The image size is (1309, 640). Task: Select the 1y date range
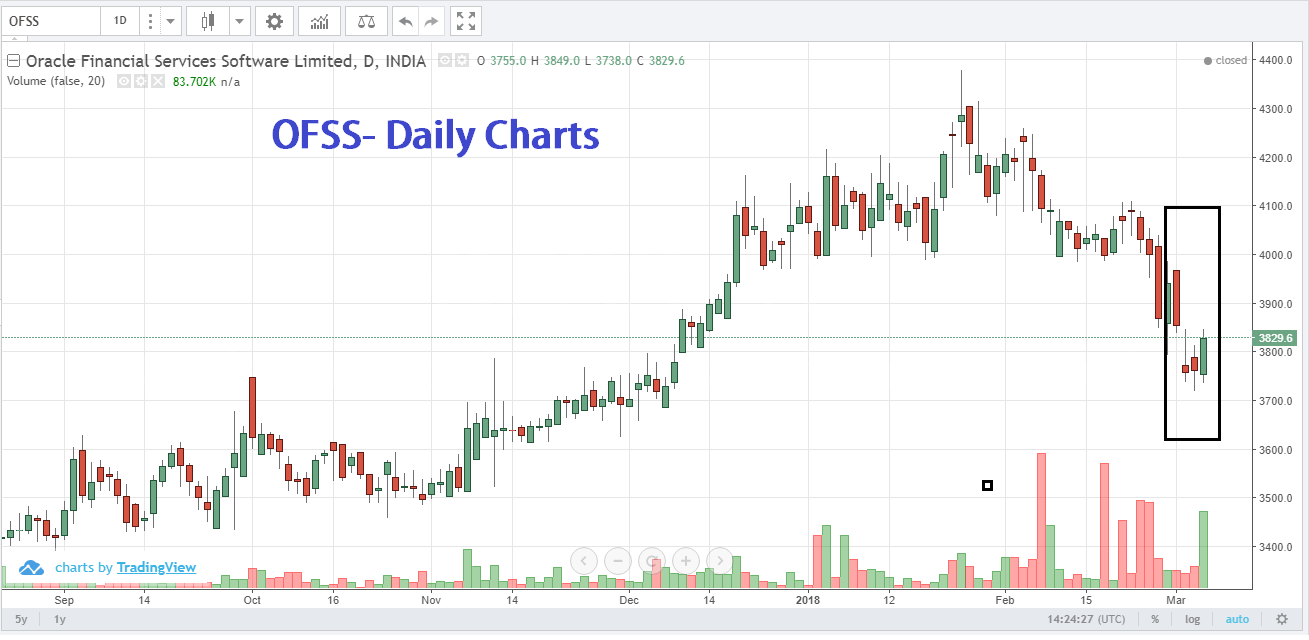60,619
